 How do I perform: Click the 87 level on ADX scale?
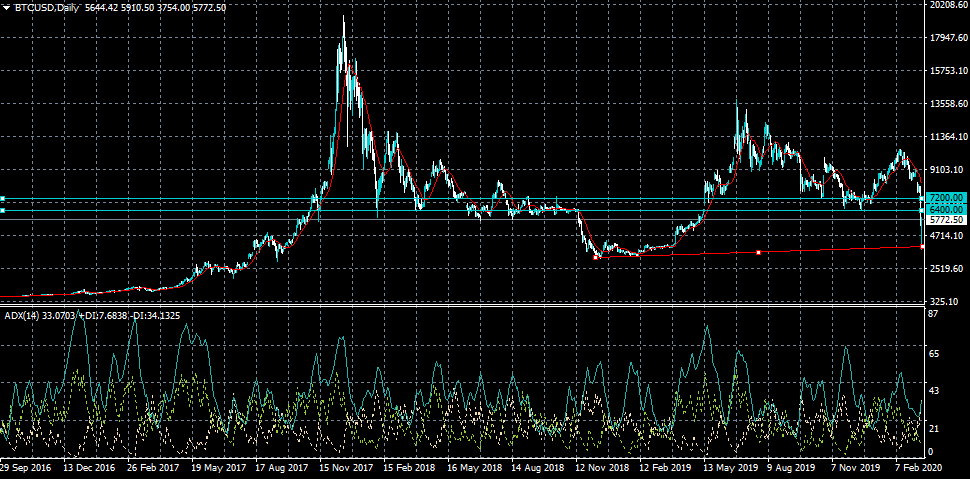(934, 314)
